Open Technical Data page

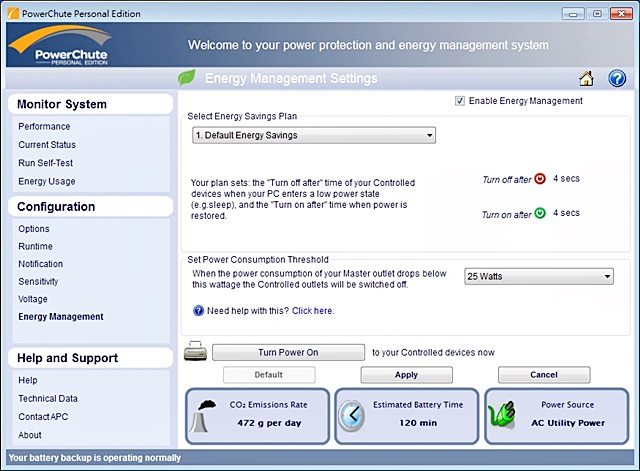(x=48, y=398)
